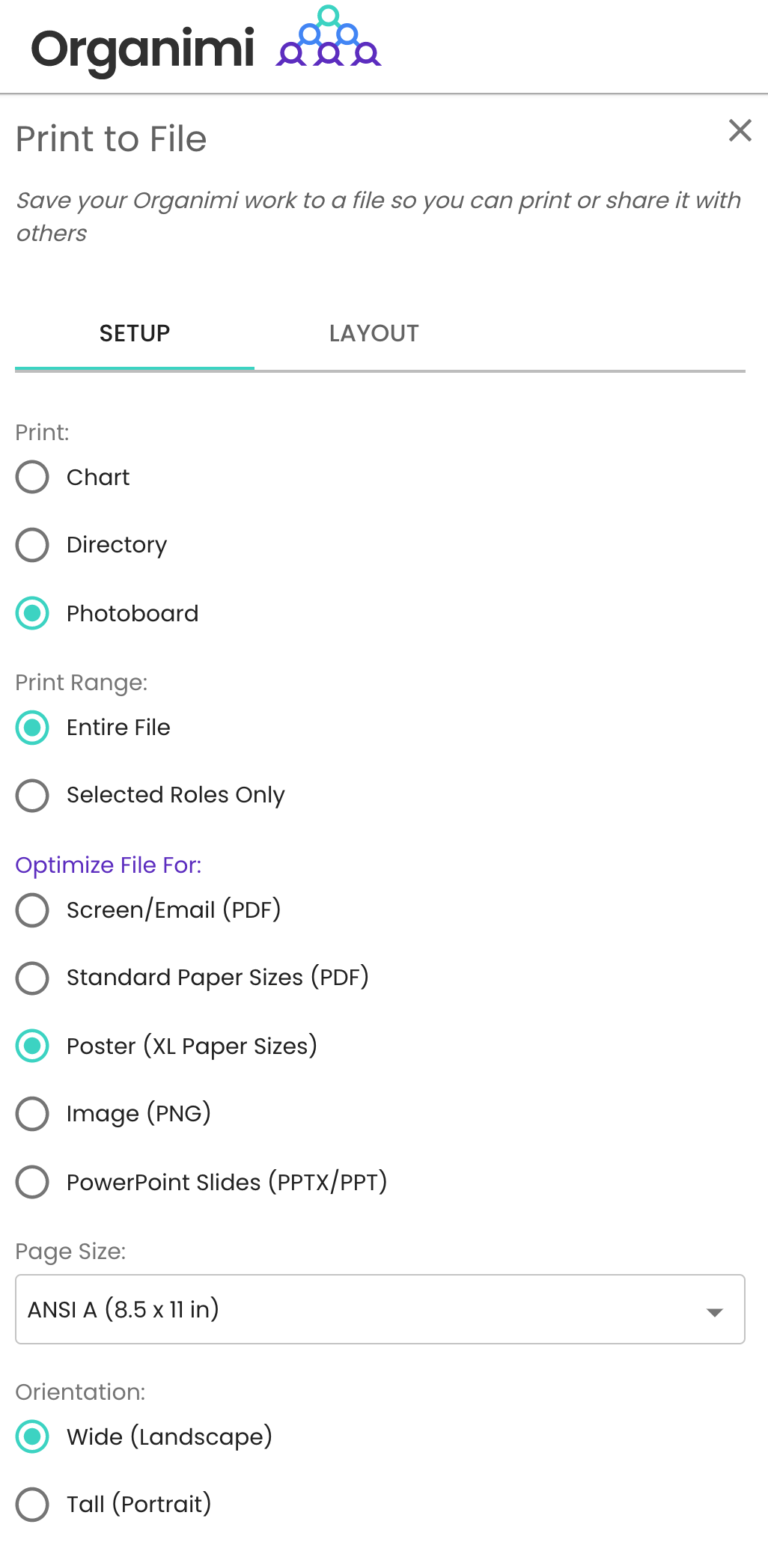The image size is (768, 1551).
Task: Open the Page Size dropdown
Action: [380, 1308]
